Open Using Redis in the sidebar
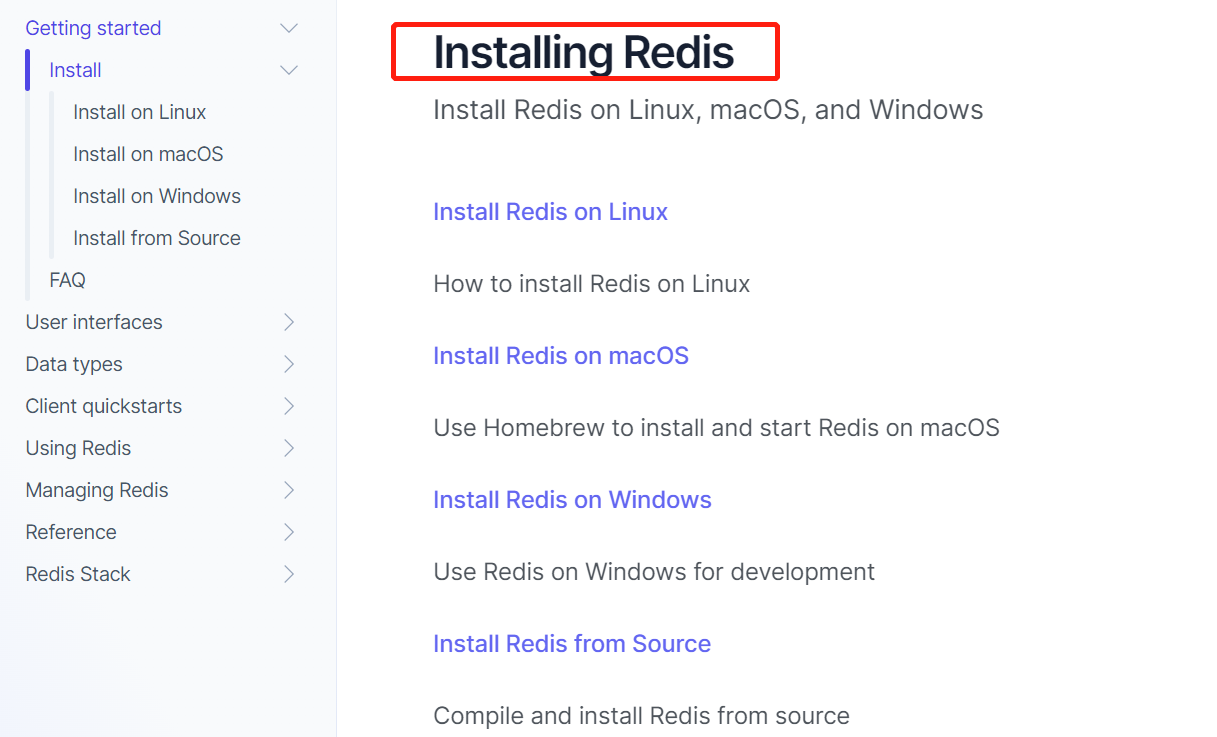 pos(78,449)
